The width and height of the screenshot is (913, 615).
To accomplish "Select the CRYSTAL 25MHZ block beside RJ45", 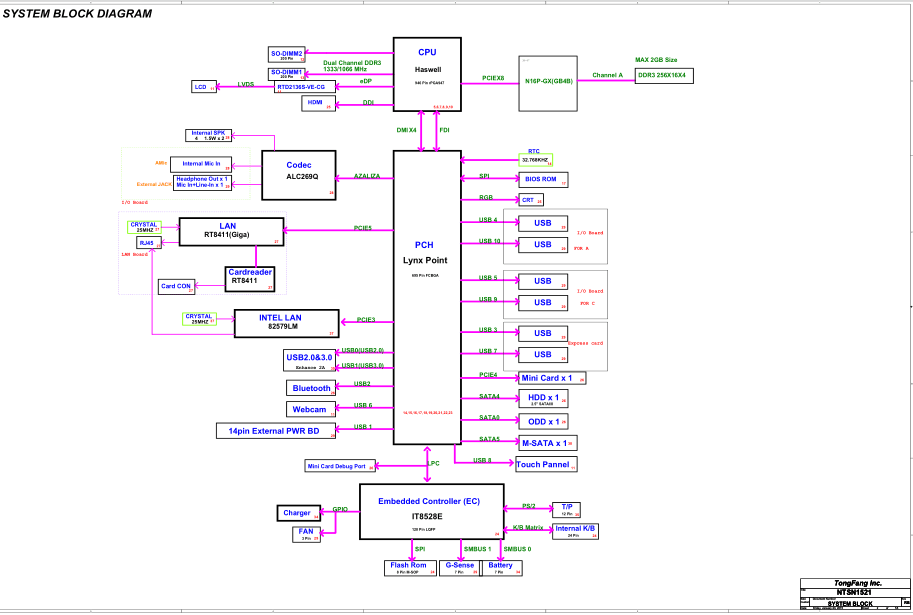I will (x=144, y=228).
